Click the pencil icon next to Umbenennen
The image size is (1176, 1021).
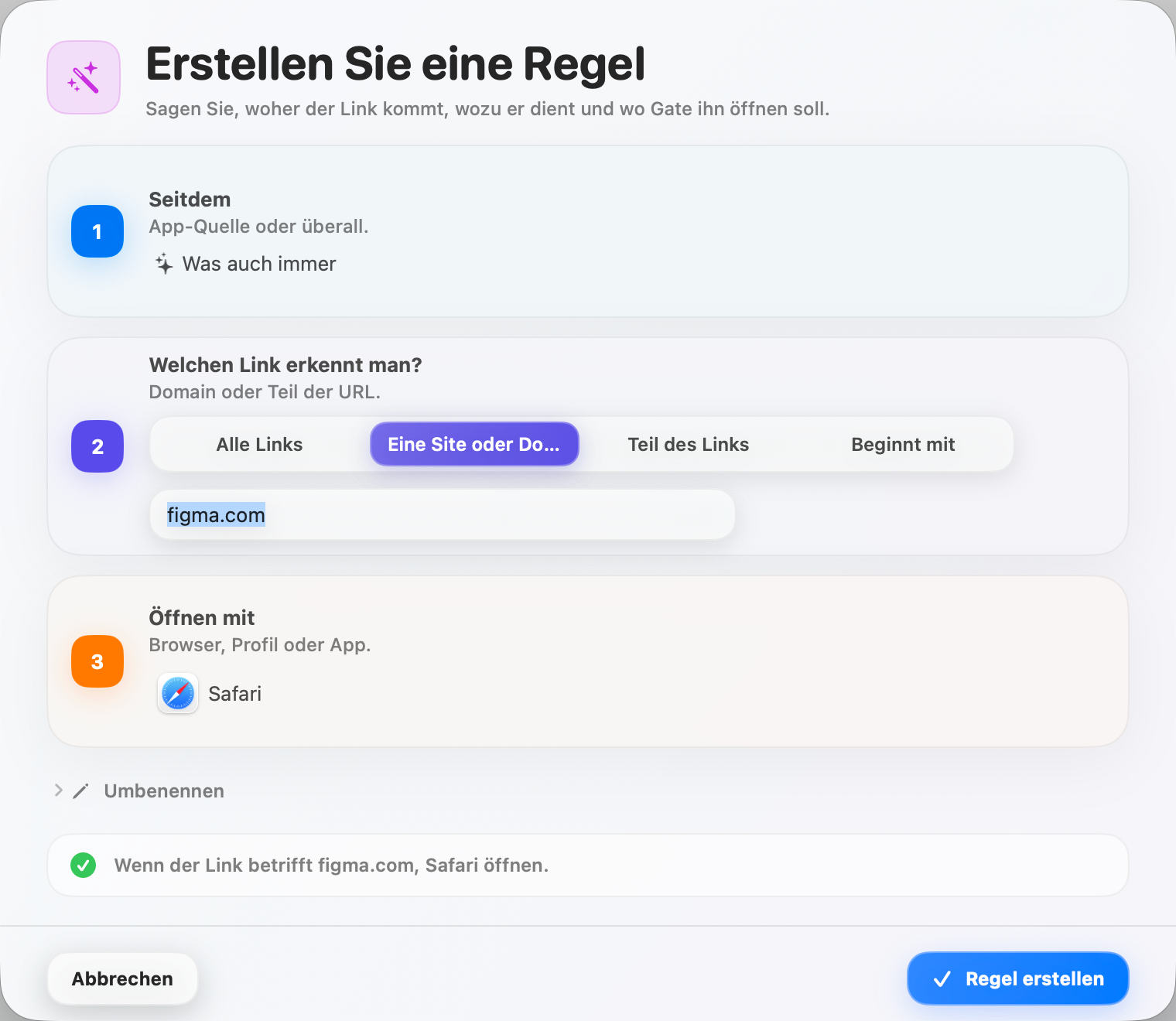(80, 791)
